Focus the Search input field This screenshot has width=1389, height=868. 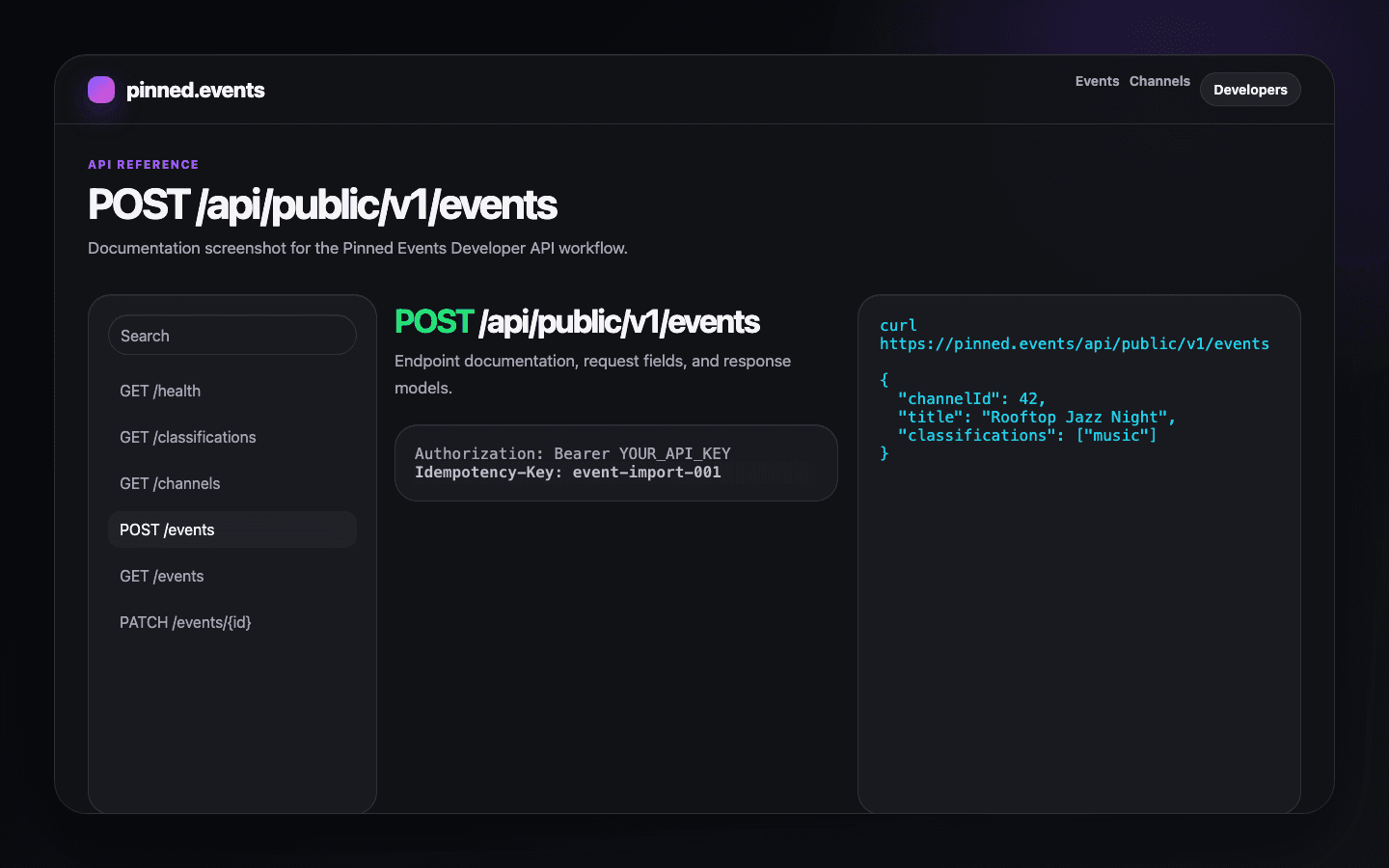point(232,335)
